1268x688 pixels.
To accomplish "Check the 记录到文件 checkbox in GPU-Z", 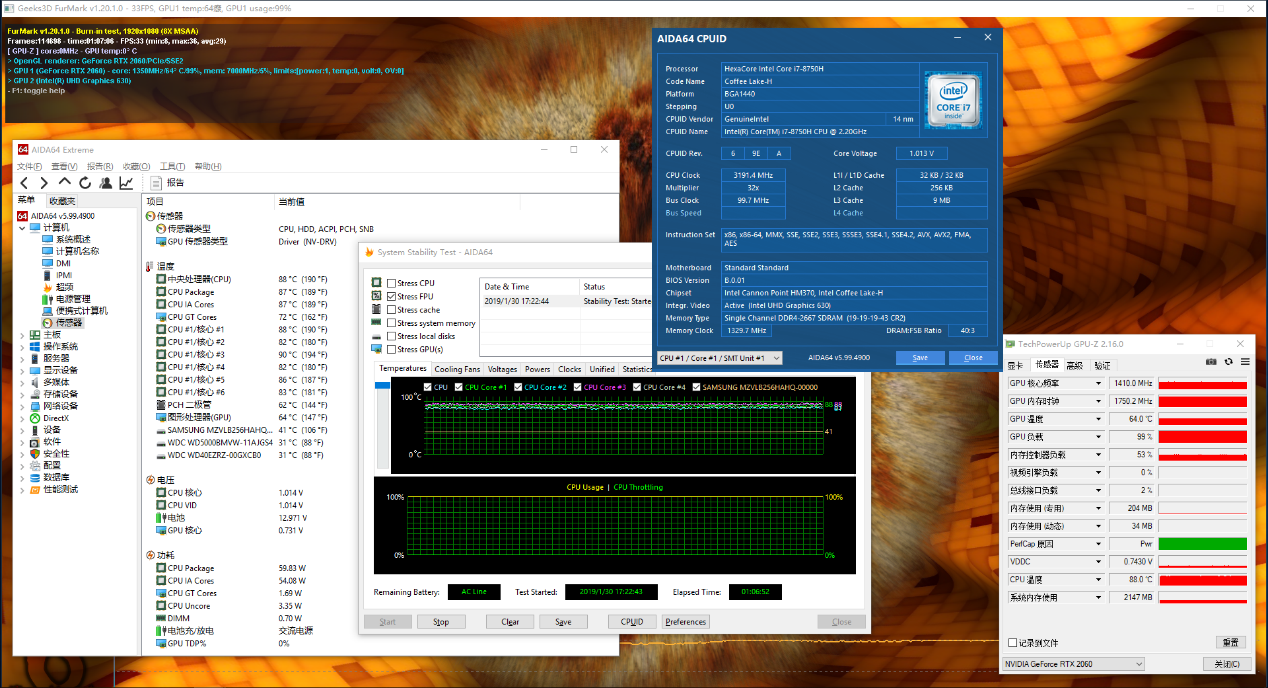I will coord(1013,642).
